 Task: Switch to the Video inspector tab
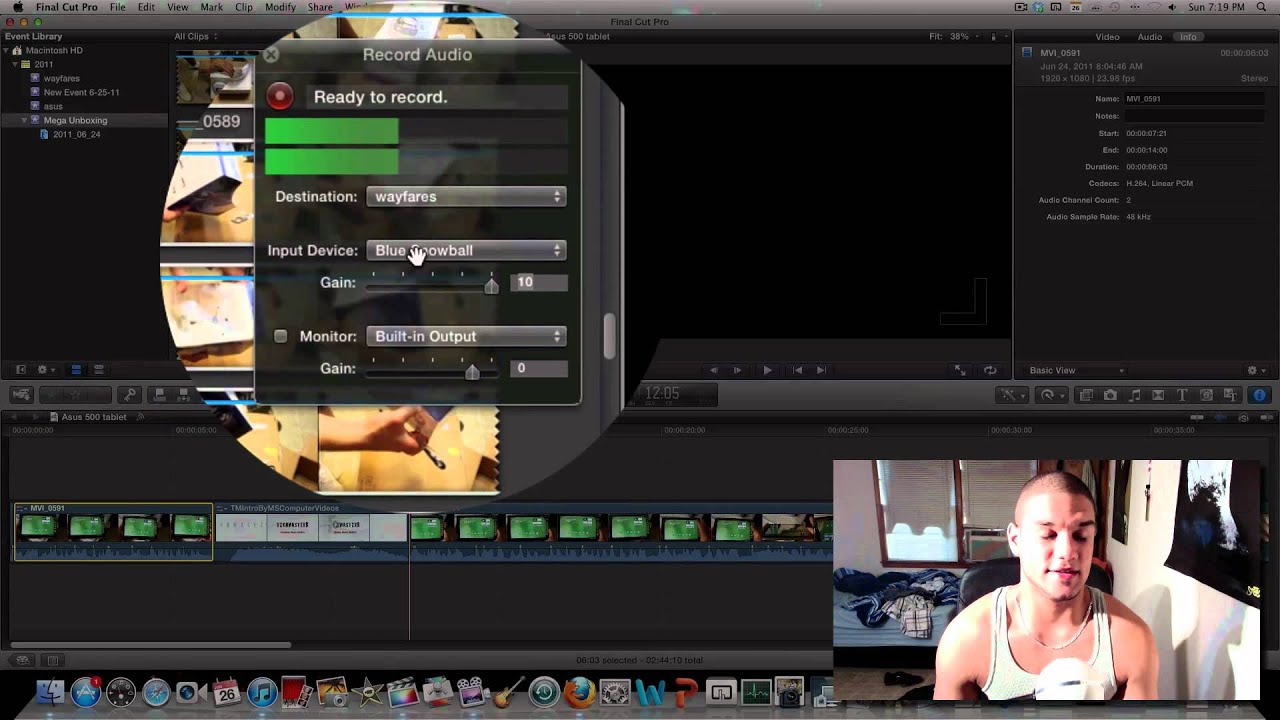[1108, 37]
